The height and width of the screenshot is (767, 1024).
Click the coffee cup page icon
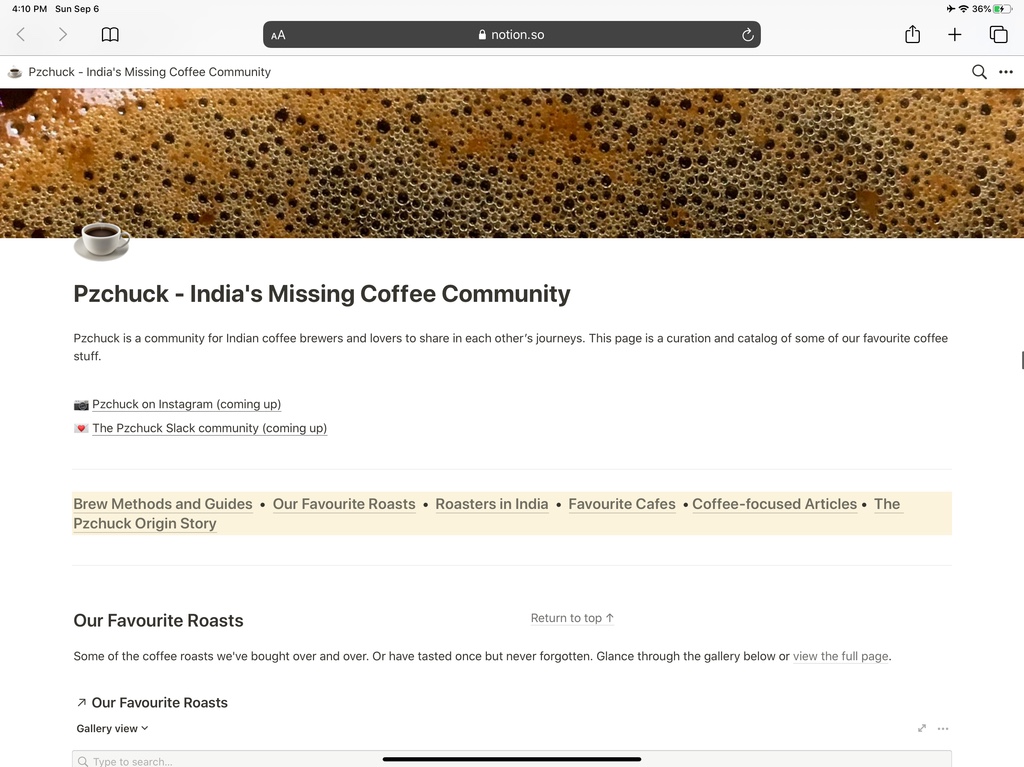click(x=101, y=240)
